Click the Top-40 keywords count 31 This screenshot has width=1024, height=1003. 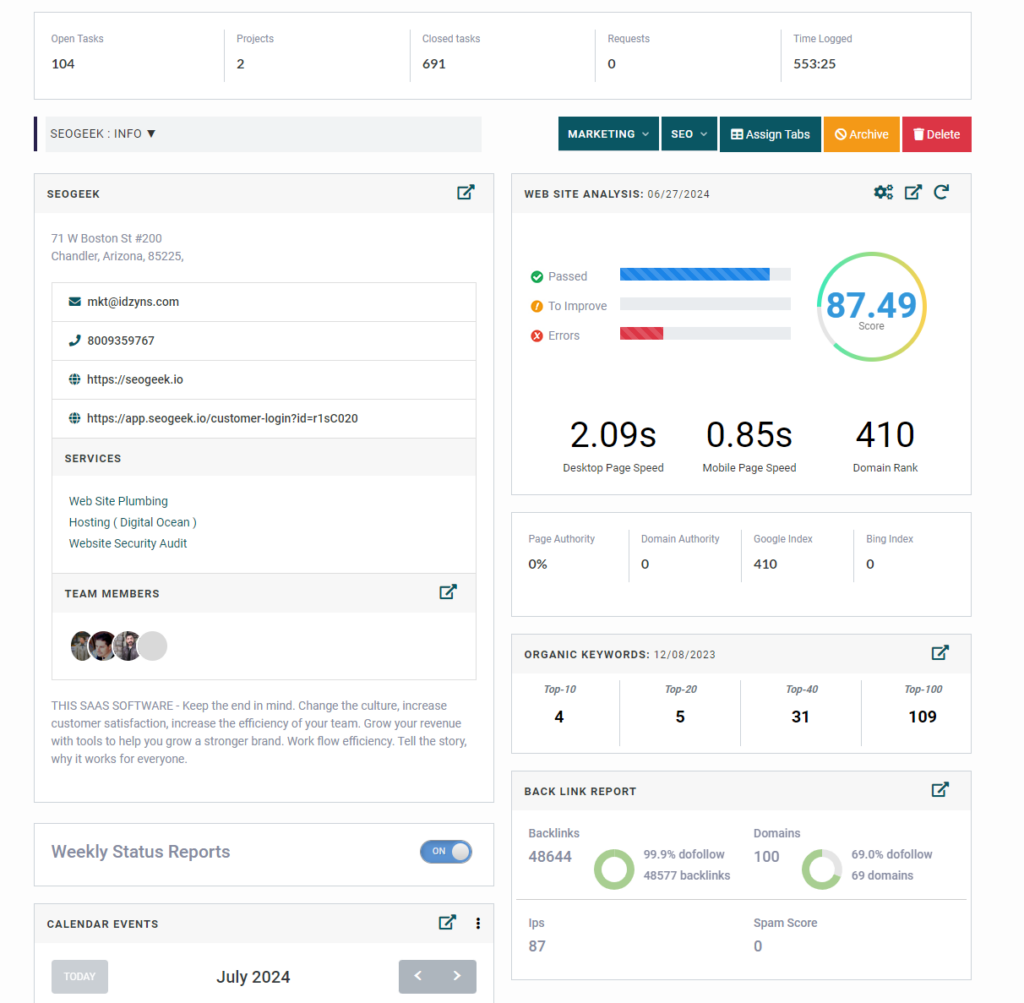pyautogui.click(x=800, y=717)
